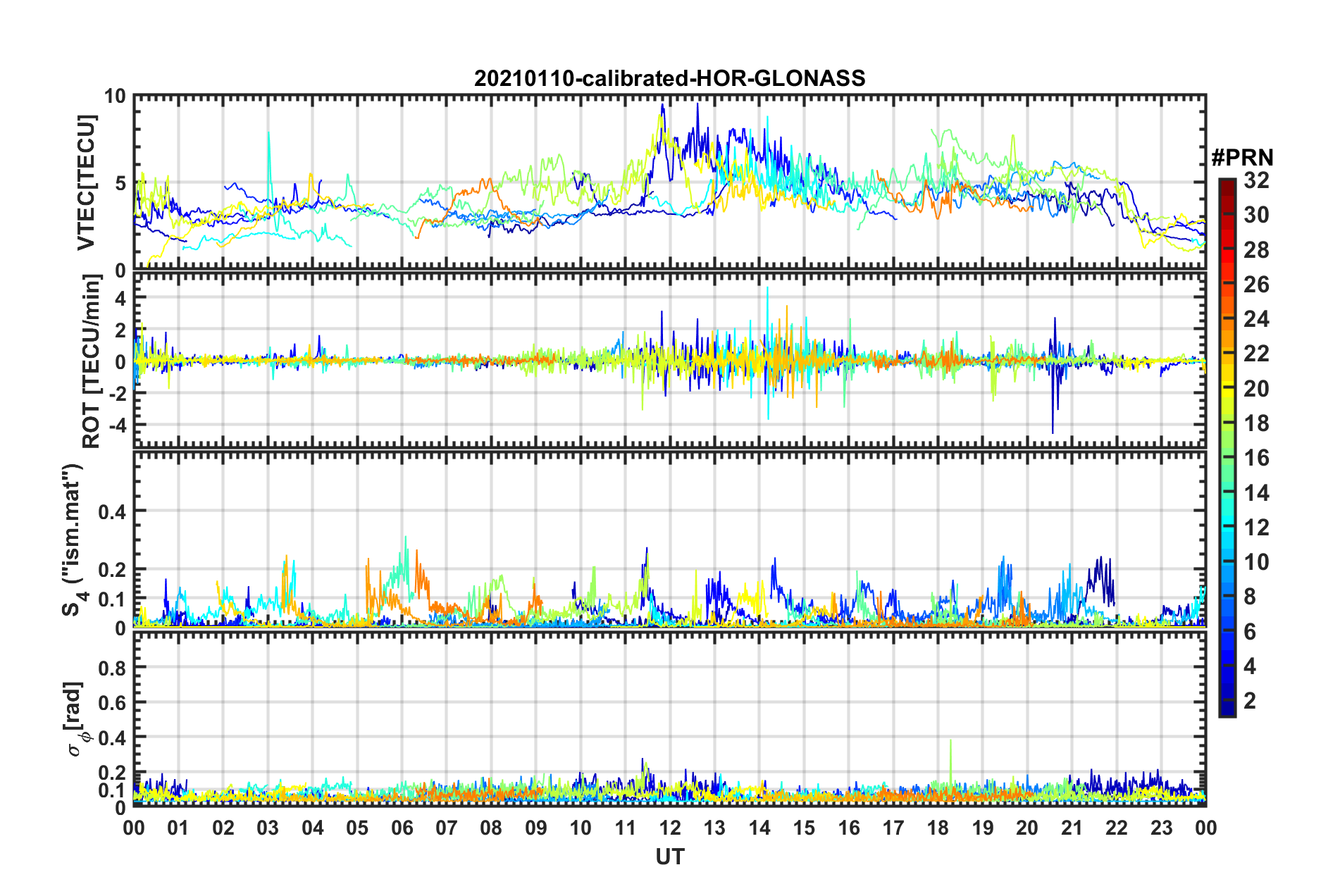Click the sigma phi [rad] axis label

coord(75,719)
